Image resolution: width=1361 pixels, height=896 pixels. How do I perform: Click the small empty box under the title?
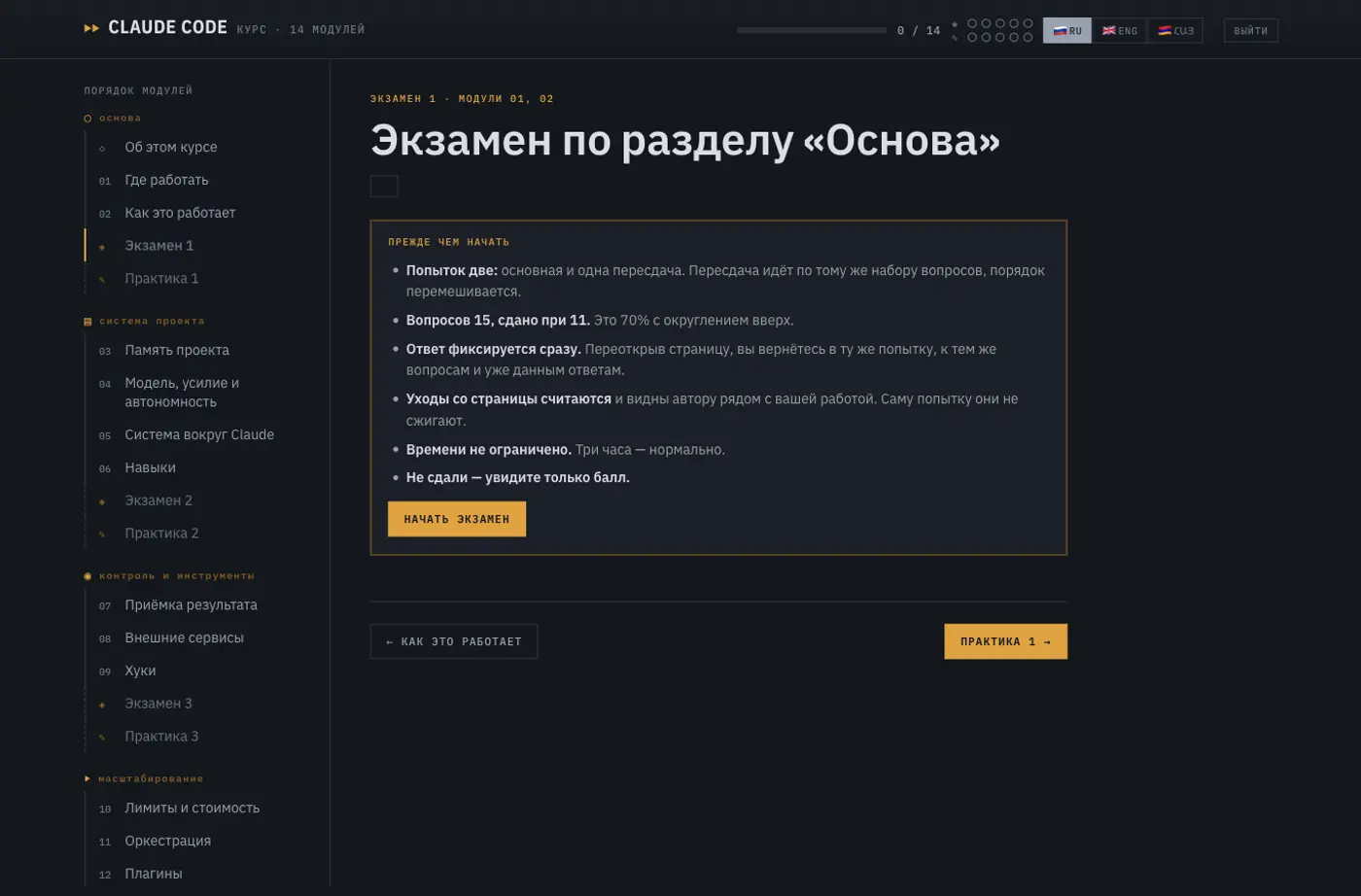click(384, 186)
